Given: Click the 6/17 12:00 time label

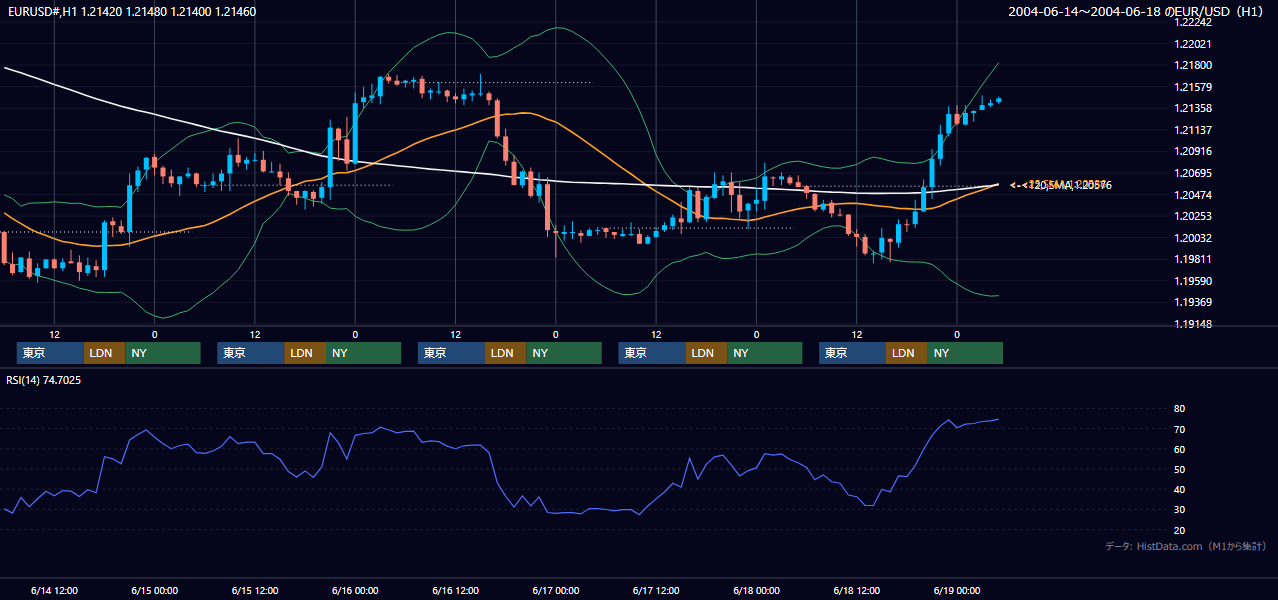Looking at the screenshot, I should pos(657,590).
